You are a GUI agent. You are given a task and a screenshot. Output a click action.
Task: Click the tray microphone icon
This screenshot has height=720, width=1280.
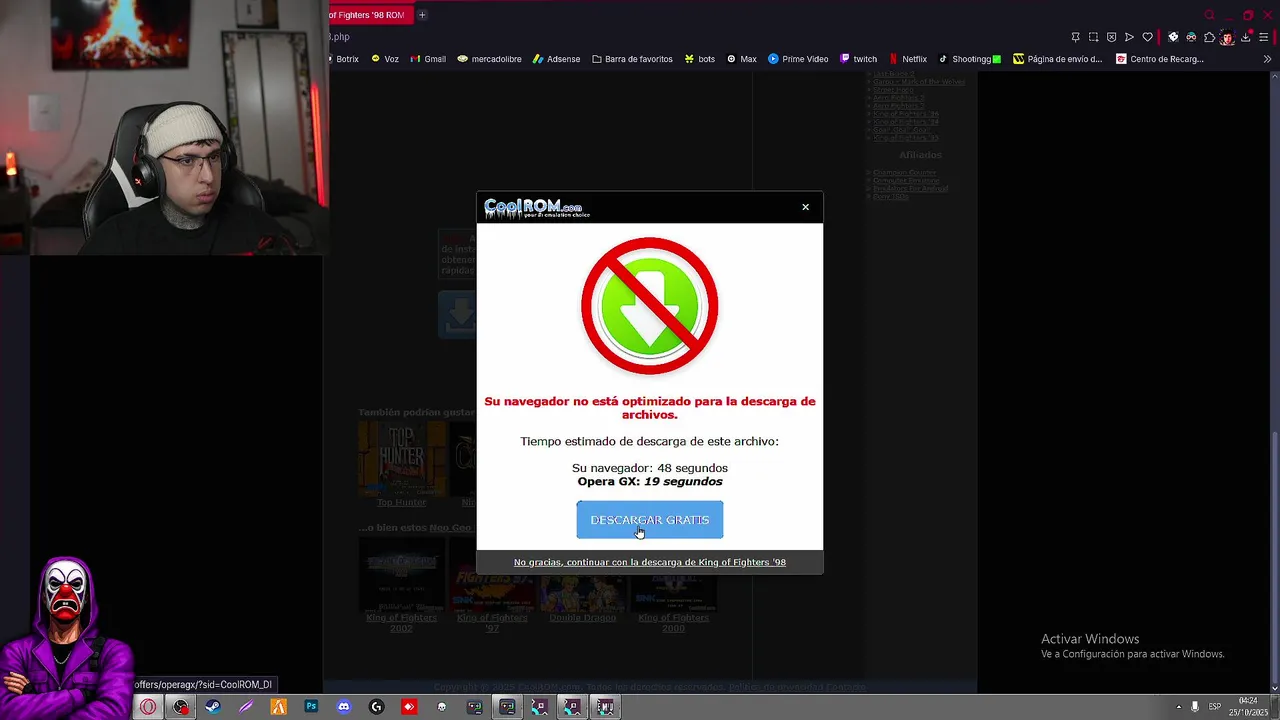tap(1194, 707)
